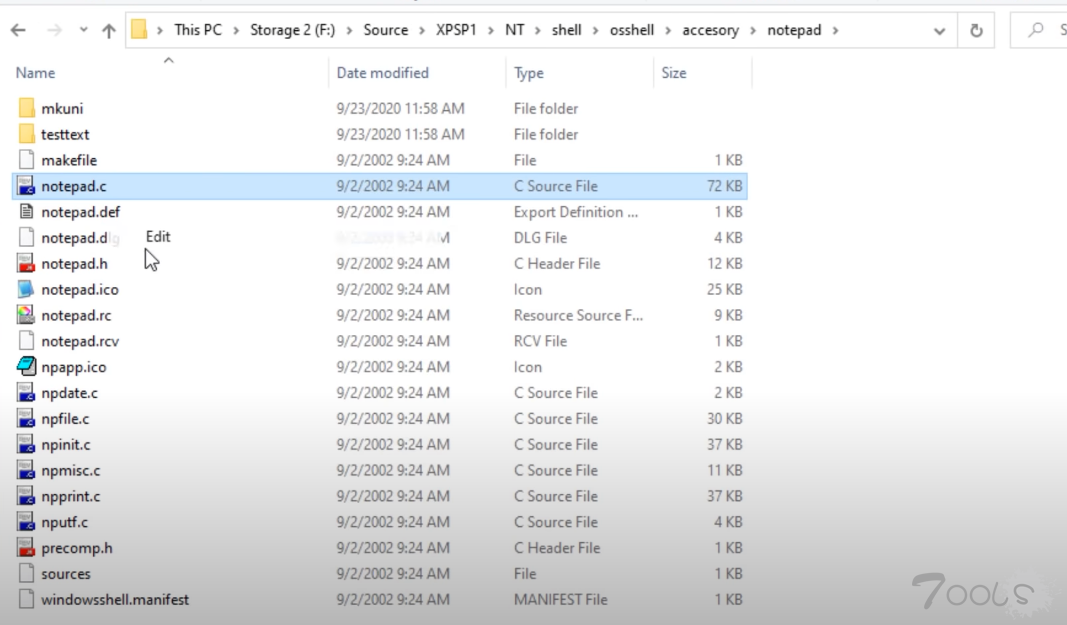Select the windowsshell.manifest file
The image size is (1067, 625).
click(x=115, y=600)
